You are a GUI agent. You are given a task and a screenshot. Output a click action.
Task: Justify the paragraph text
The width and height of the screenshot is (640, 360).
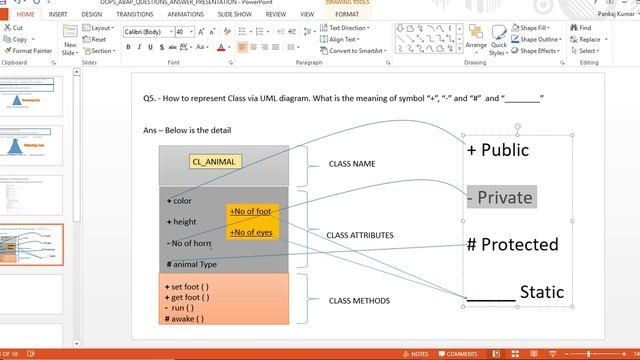[x=276, y=47]
